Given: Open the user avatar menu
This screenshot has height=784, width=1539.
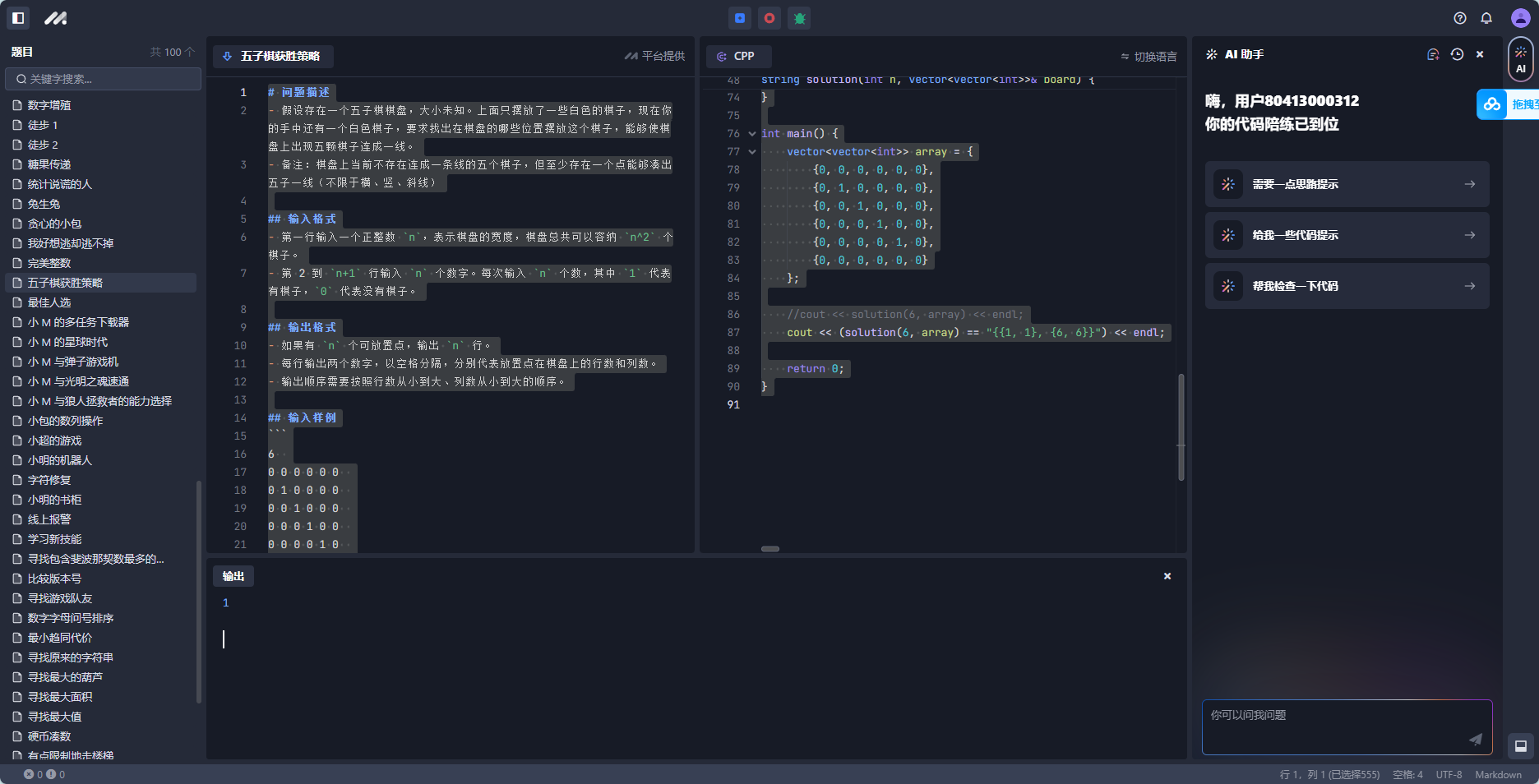Looking at the screenshot, I should 1520,18.
